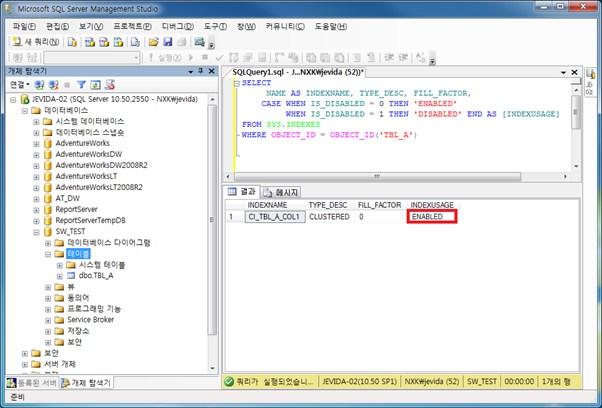Open the Edit (편집) menu

click(x=58, y=26)
